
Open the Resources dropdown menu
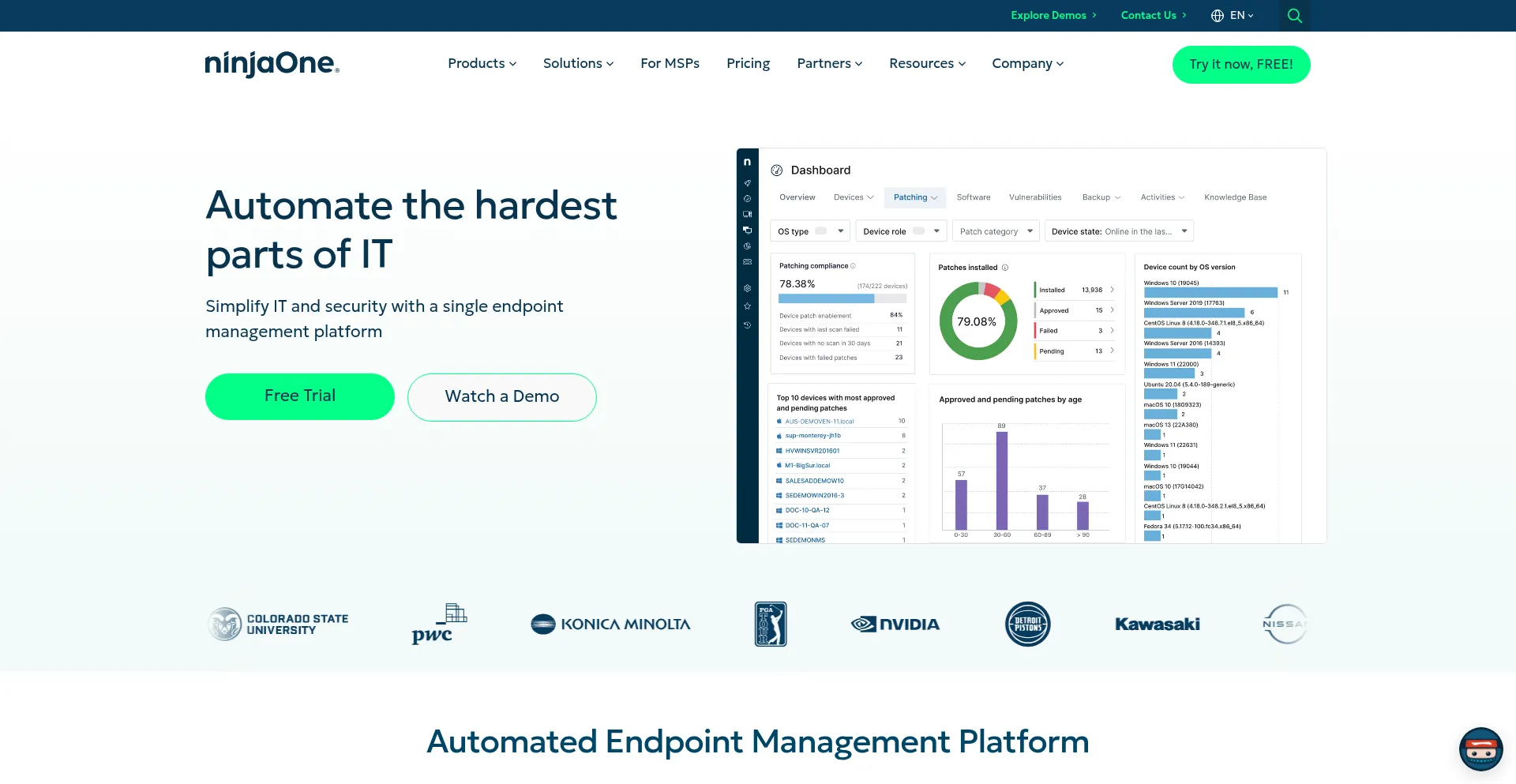[927, 64]
